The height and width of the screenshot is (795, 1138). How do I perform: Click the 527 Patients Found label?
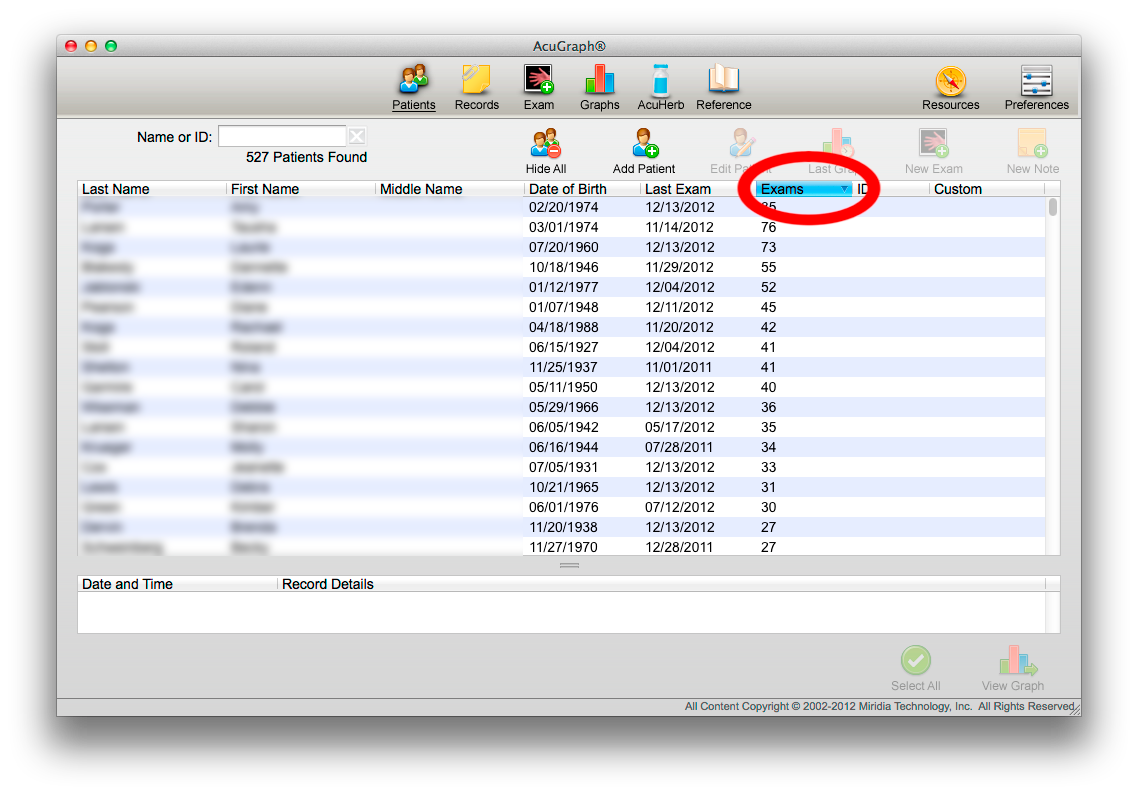[306, 157]
